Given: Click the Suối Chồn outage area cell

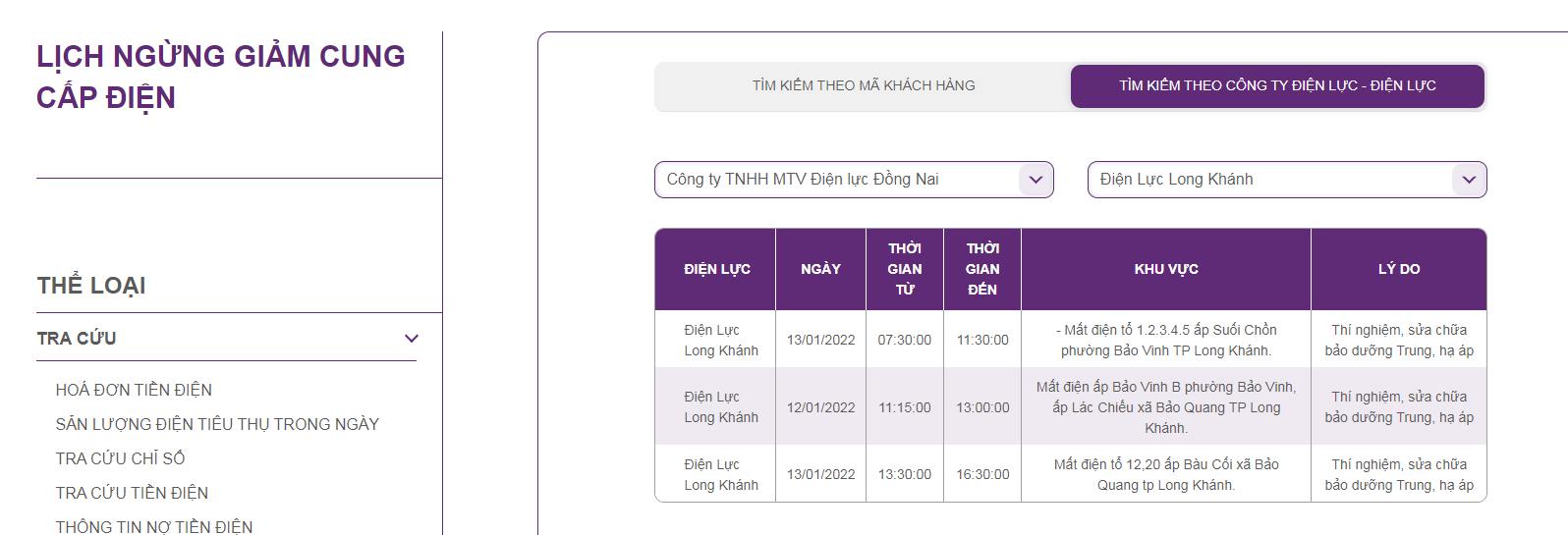Looking at the screenshot, I should pos(1166,340).
